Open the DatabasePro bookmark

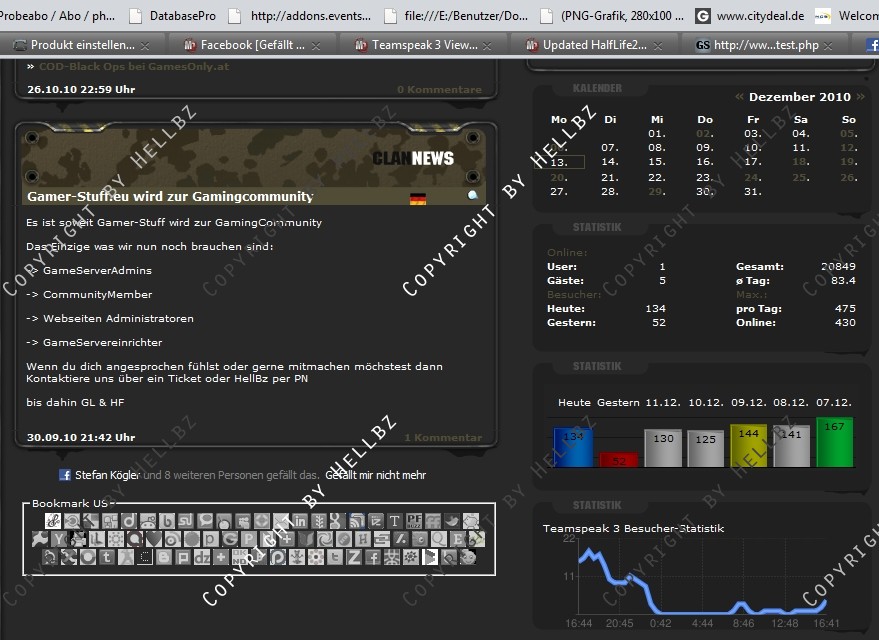tap(181, 15)
